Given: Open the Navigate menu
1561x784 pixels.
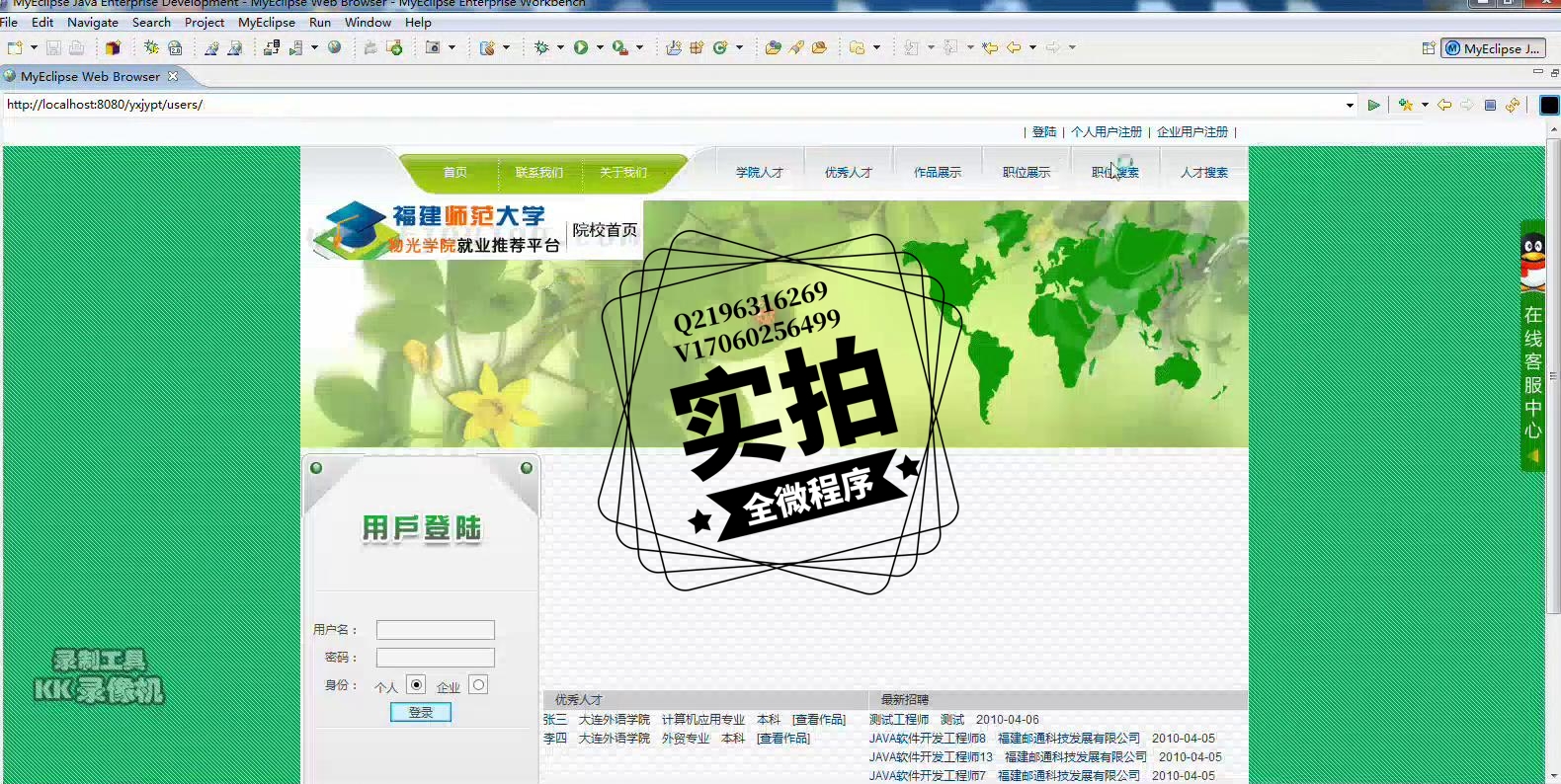Looking at the screenshot, I should 93,22.
